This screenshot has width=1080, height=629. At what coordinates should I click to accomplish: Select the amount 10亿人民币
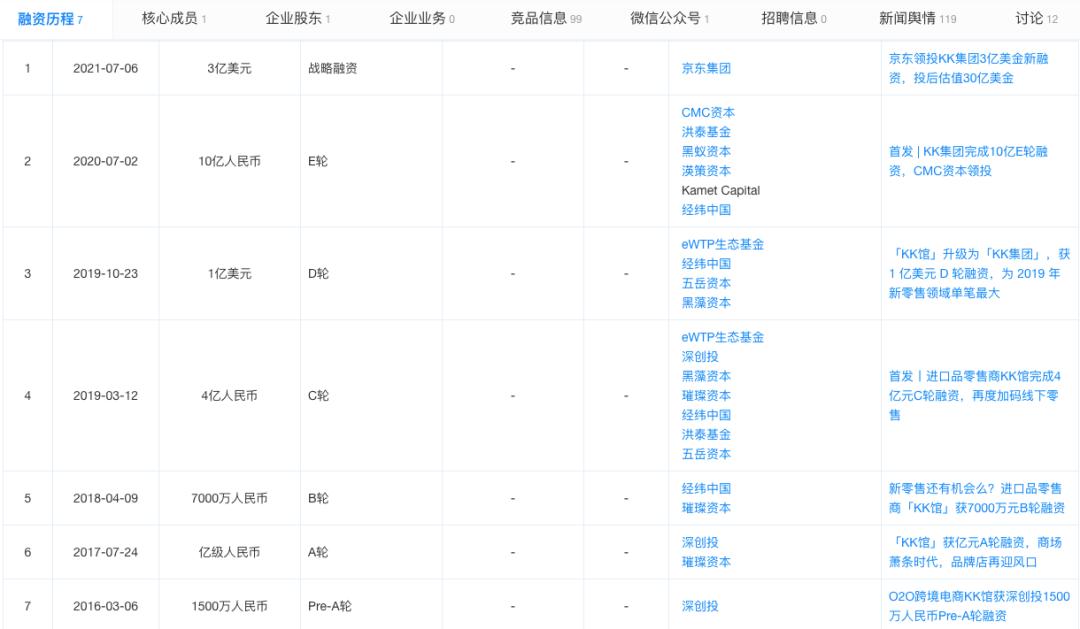[x=229, y=161]
